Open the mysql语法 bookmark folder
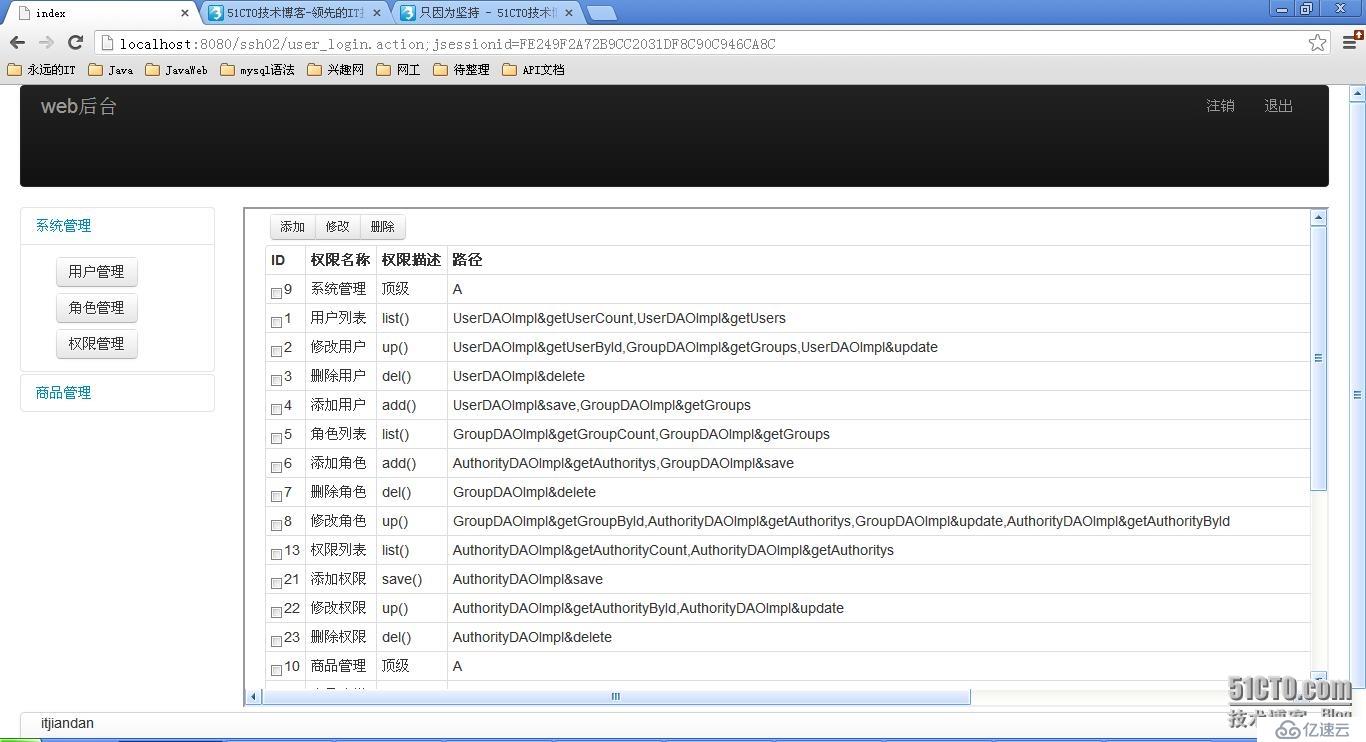The width and height of the screenshot is (1366, 742). point(257,70)
